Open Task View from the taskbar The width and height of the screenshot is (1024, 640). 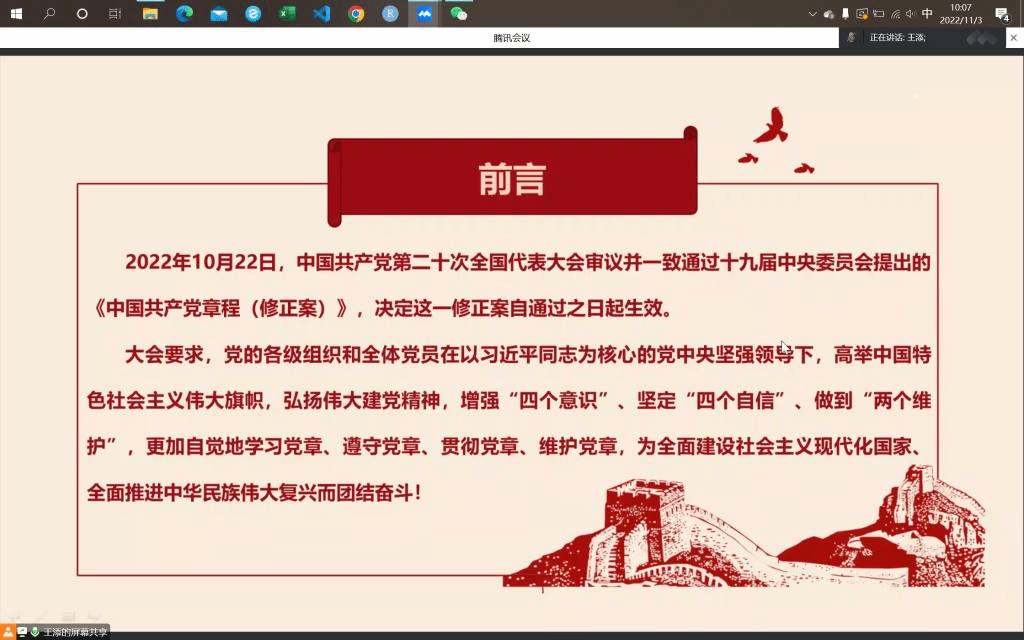[115, 14]
